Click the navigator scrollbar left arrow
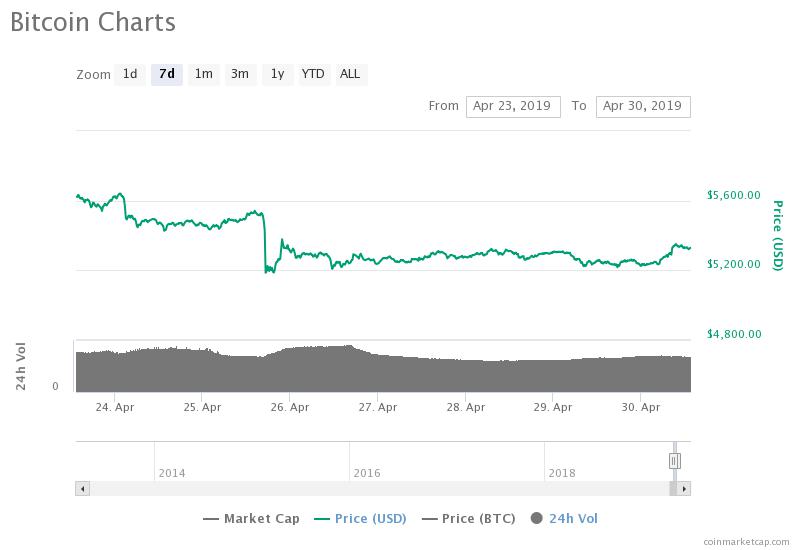Image resolution: width=800 pixels, height=550 pixels. [83, 489]
